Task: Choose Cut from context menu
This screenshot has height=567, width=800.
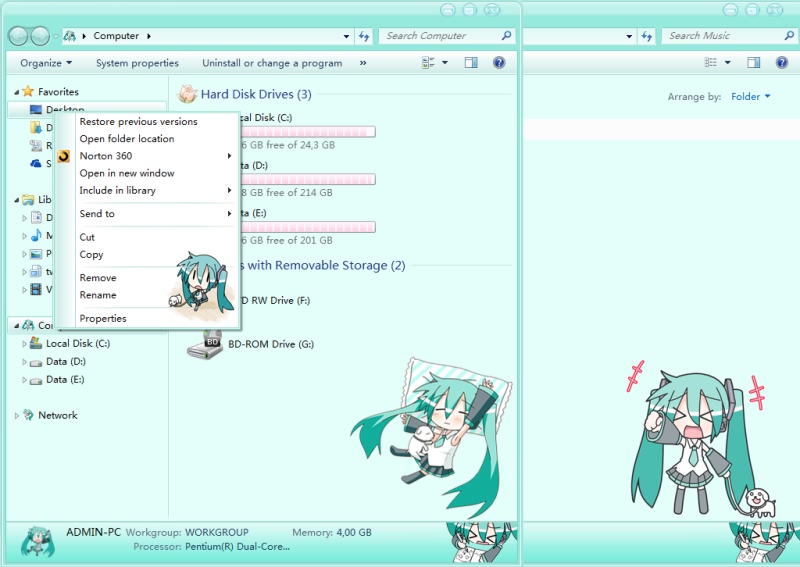Action: [x=147, y=237]
